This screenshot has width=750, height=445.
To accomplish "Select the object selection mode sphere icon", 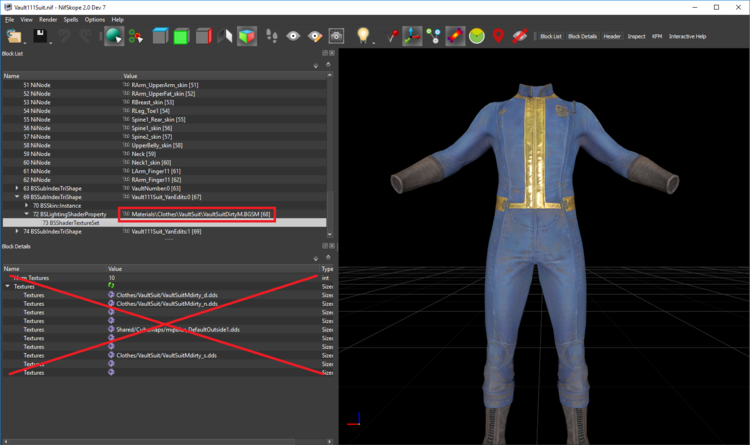I will [x=114, y=36].
